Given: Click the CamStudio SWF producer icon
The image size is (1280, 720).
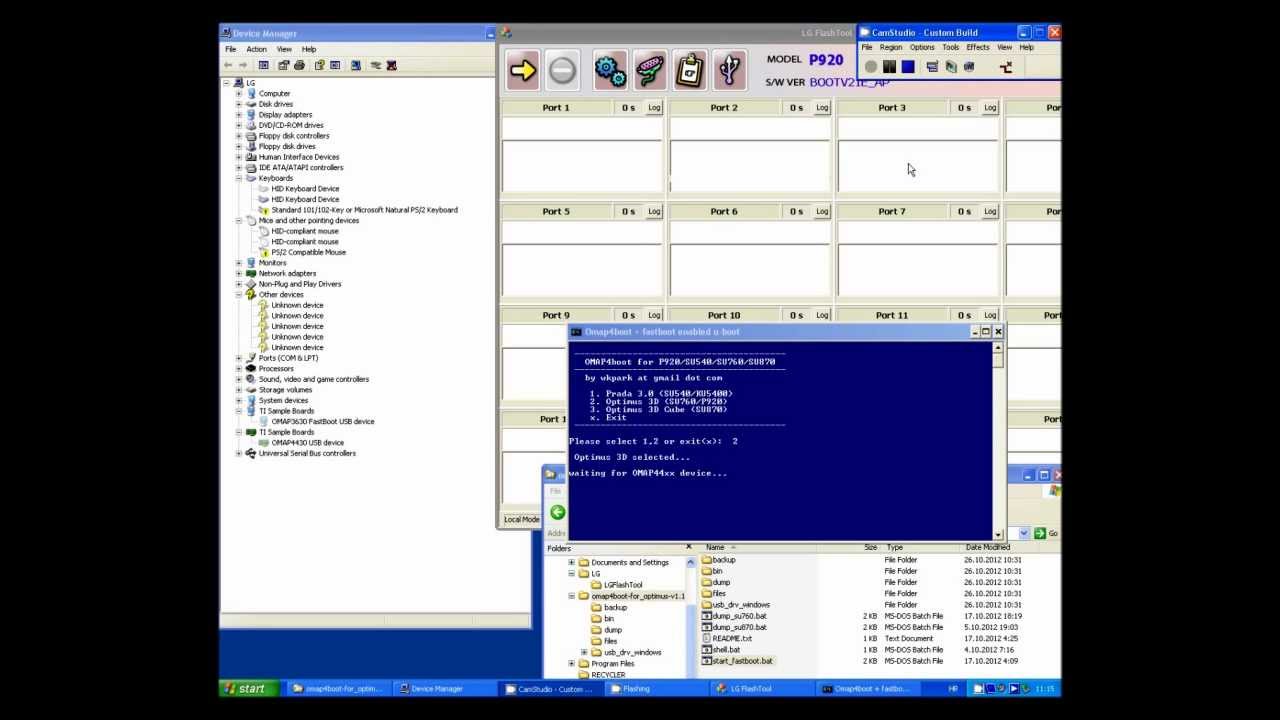Looking at the screenshot, I should (968, 67).
